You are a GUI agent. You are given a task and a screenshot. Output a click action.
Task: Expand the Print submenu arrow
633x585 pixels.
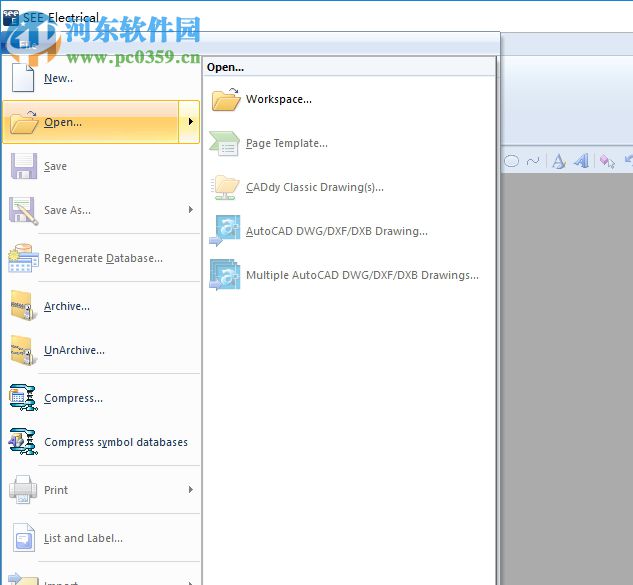click(x=191, y=490)
